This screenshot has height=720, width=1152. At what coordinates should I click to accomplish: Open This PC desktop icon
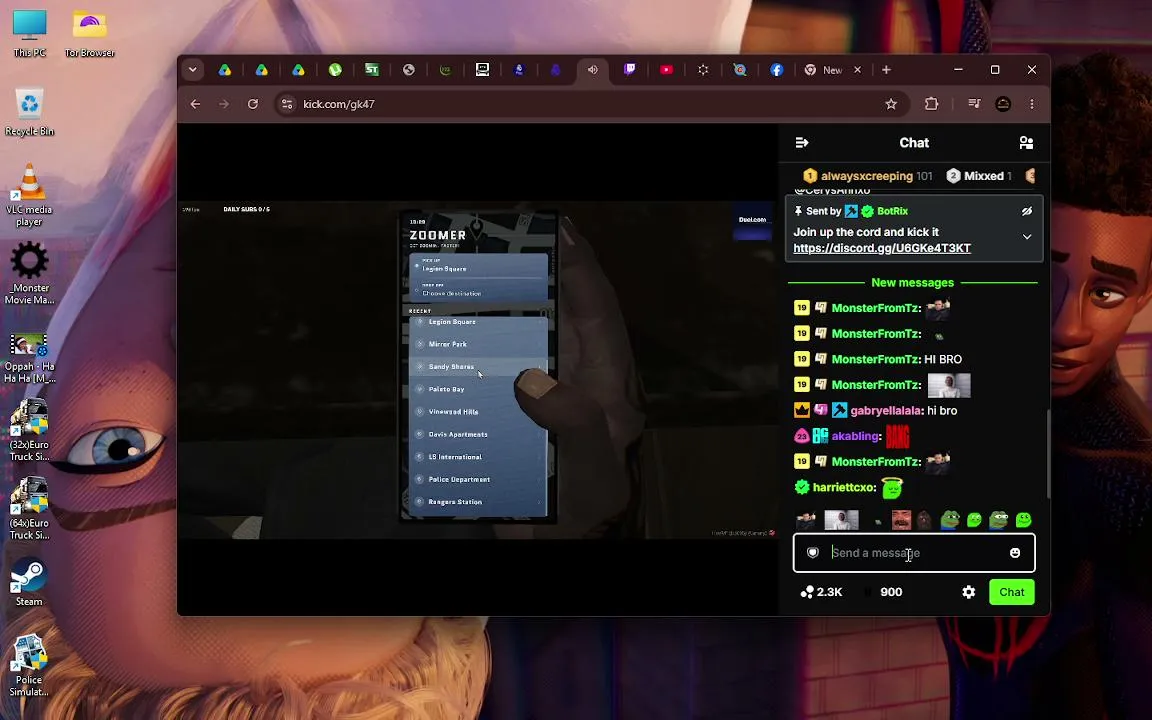point(29,35)
